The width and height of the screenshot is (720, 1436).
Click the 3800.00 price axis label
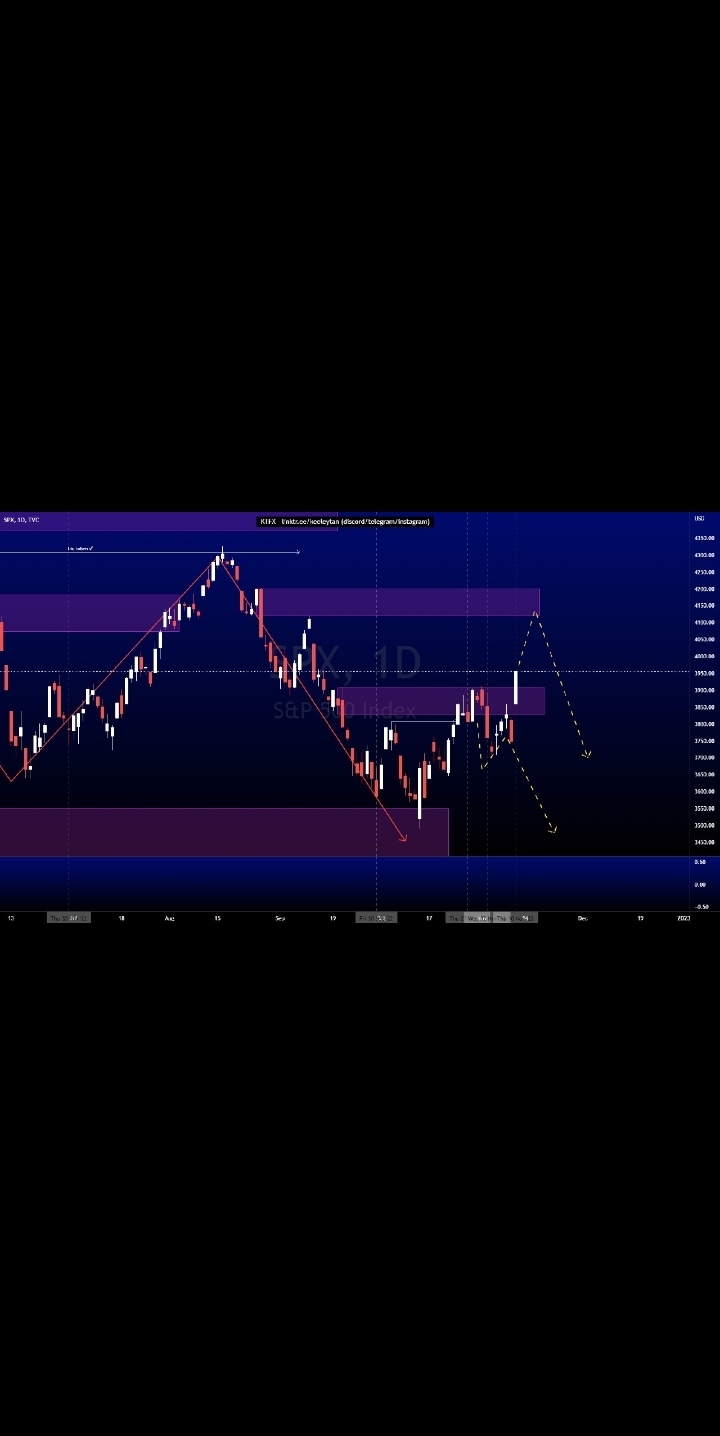pyautogui.click(x=704, y=724)
